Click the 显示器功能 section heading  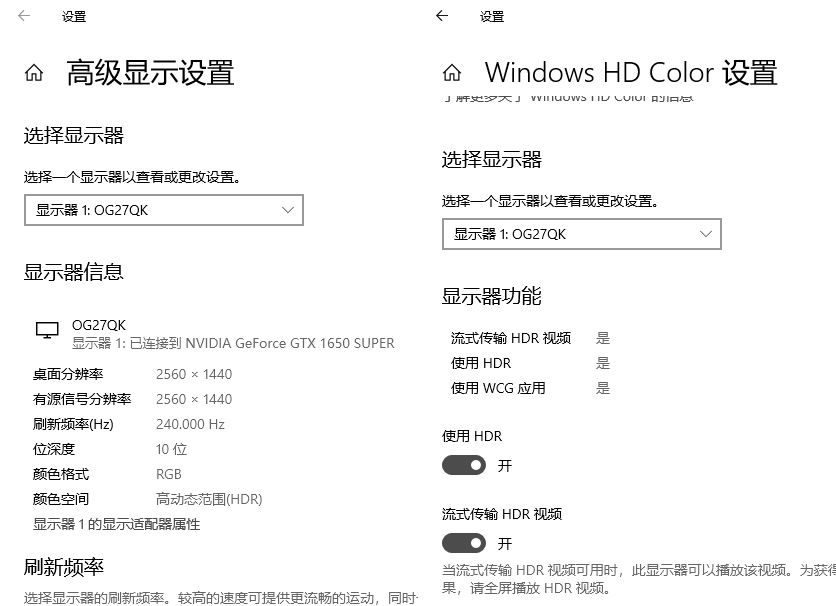click(492, 296)
